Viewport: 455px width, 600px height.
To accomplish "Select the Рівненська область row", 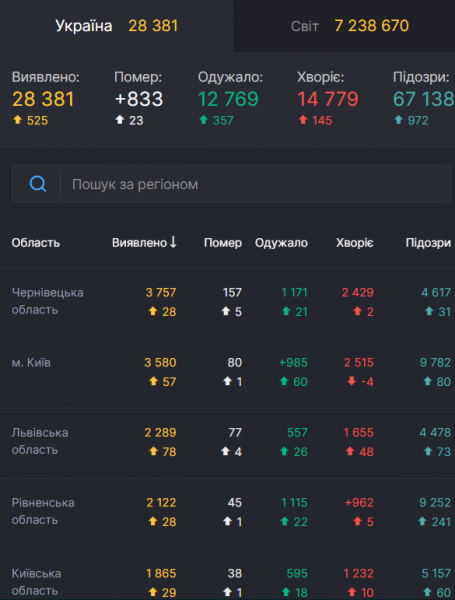I will point(227,513).
